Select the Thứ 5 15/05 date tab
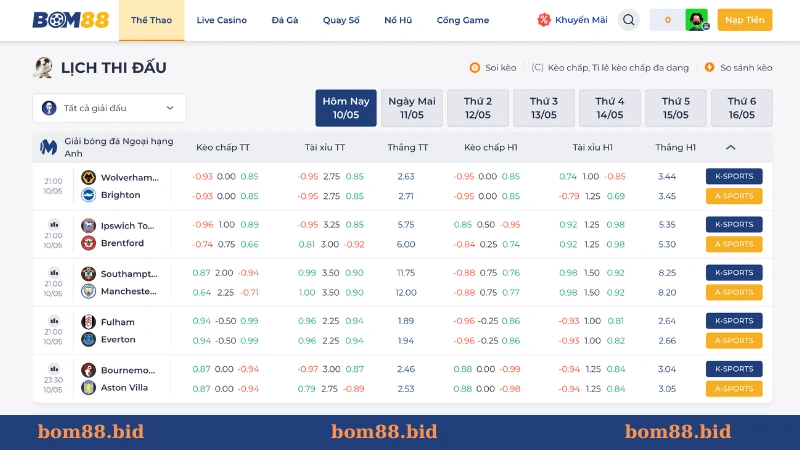800x450 pixels. point(676,108)
